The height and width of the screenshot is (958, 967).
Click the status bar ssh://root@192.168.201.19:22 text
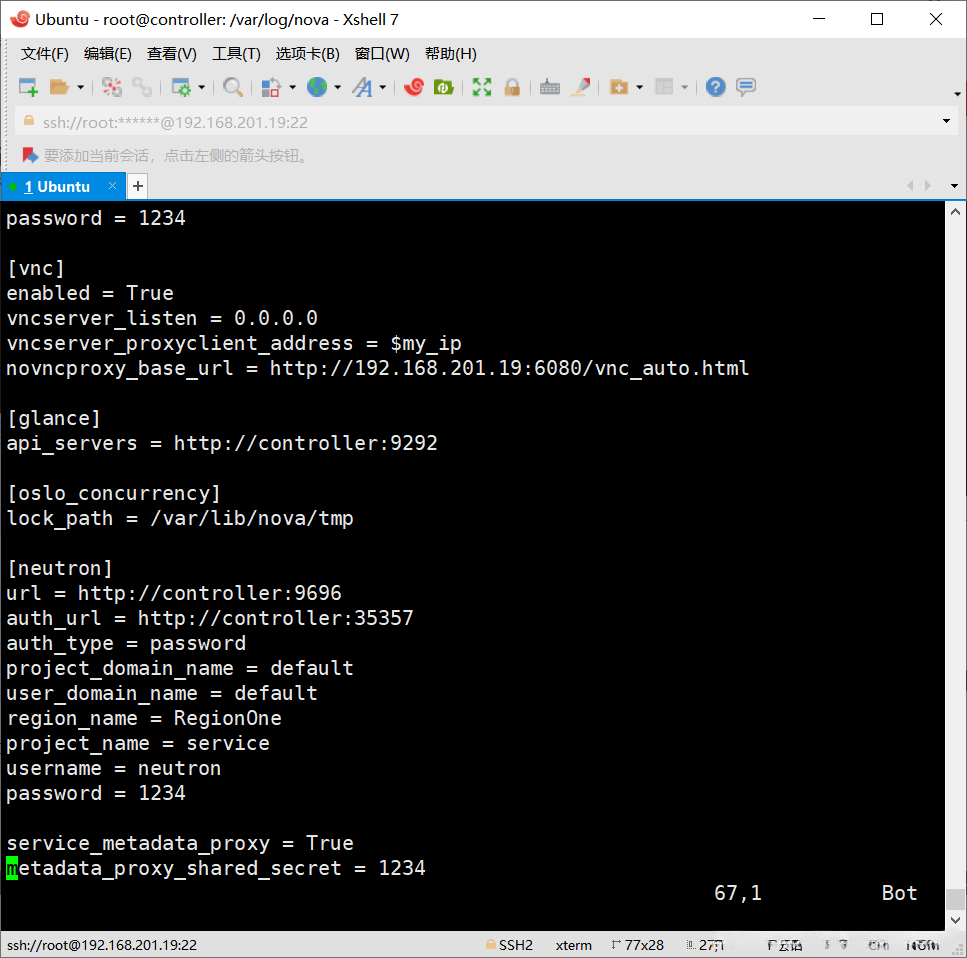(x=102, y=944)
